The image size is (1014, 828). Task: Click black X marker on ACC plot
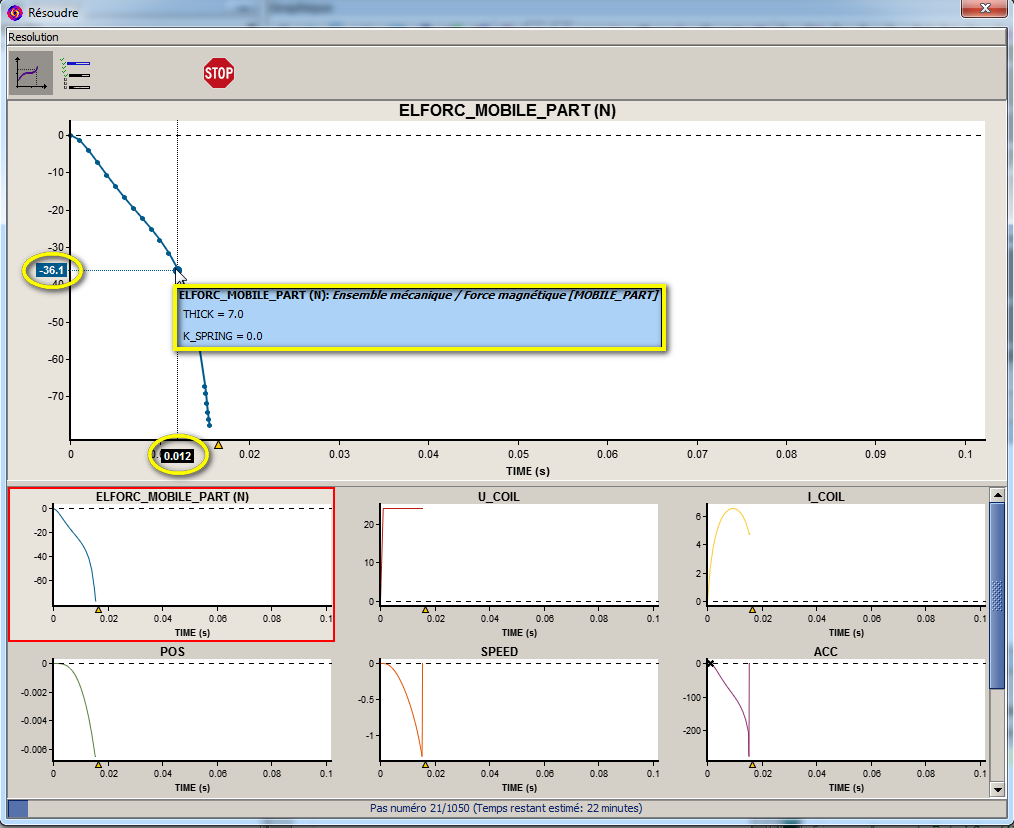coord(710,663)
